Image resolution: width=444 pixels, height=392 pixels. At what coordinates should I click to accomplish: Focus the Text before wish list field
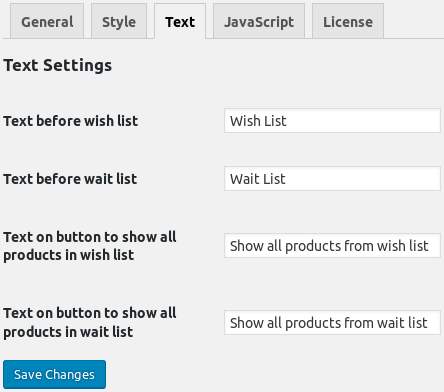pos(332,121)
